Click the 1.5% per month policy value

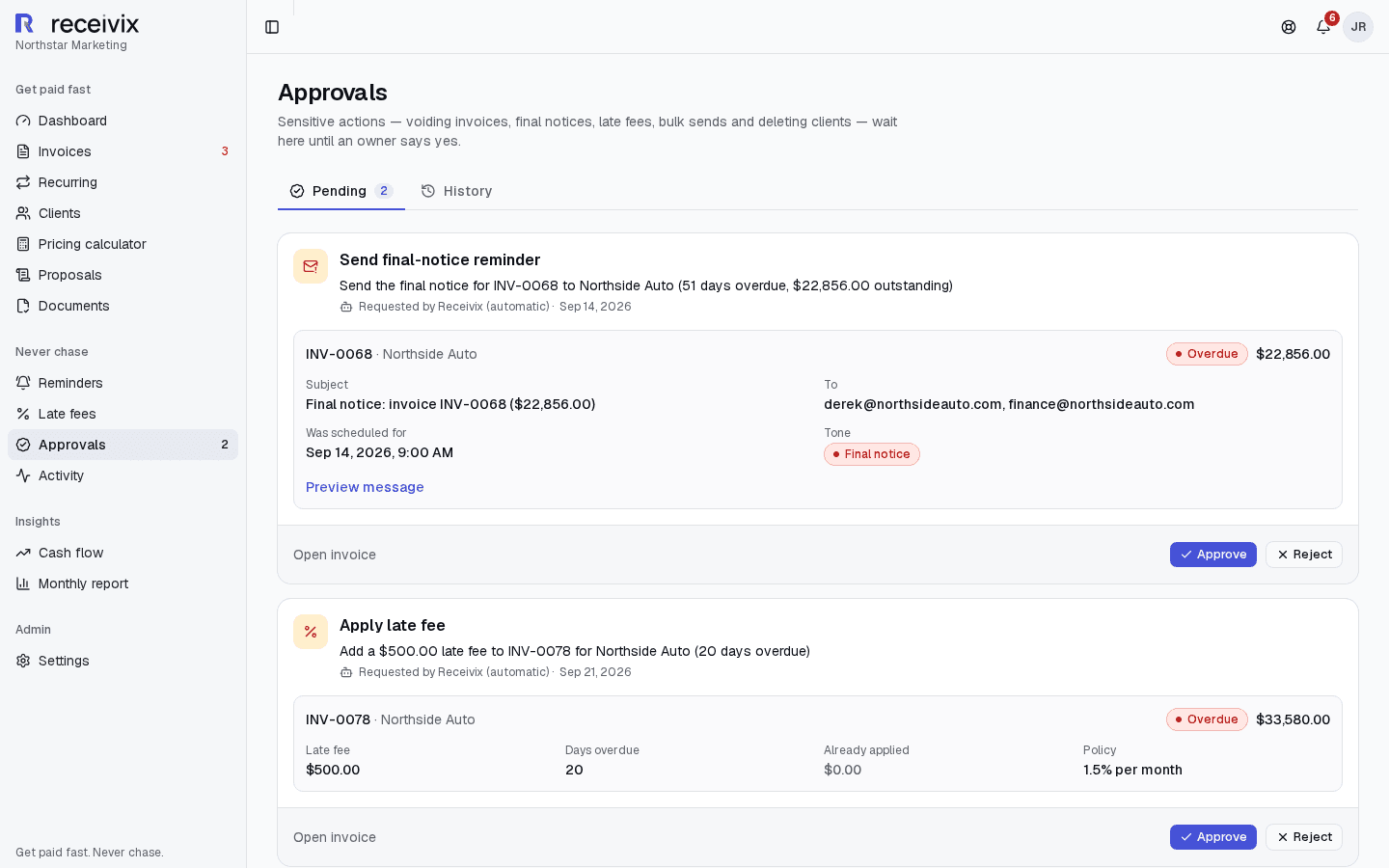tap(1132, 770)
